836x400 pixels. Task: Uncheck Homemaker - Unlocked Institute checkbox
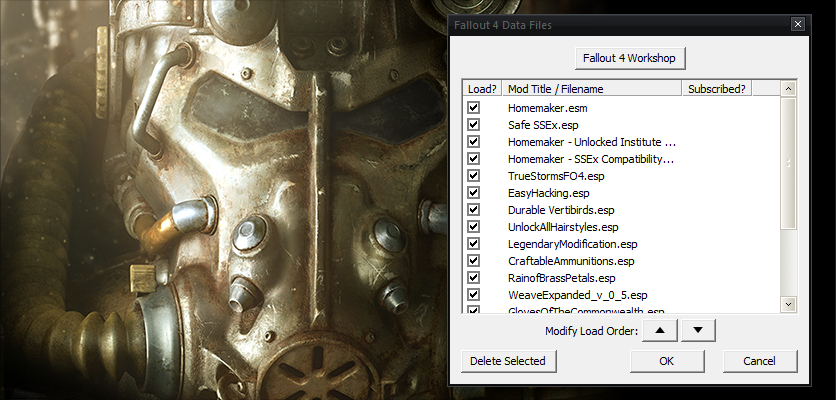[x=473, y=142]
